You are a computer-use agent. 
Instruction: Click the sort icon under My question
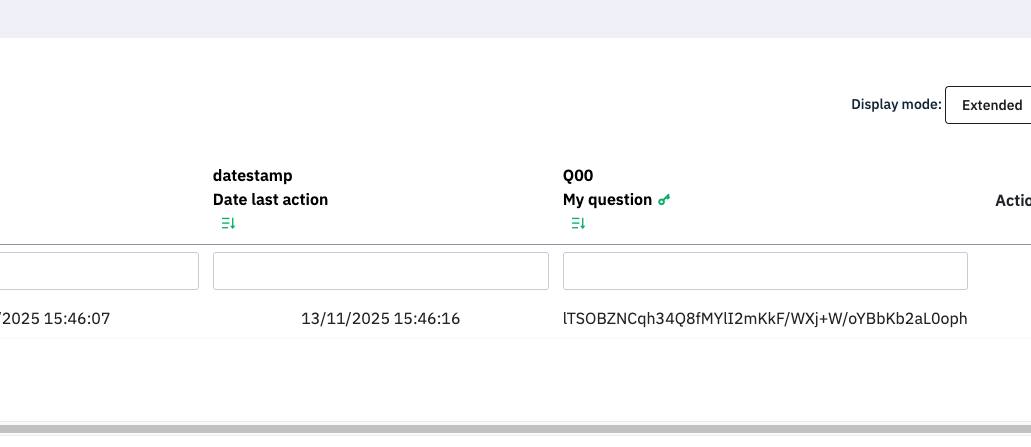point(578,223)
